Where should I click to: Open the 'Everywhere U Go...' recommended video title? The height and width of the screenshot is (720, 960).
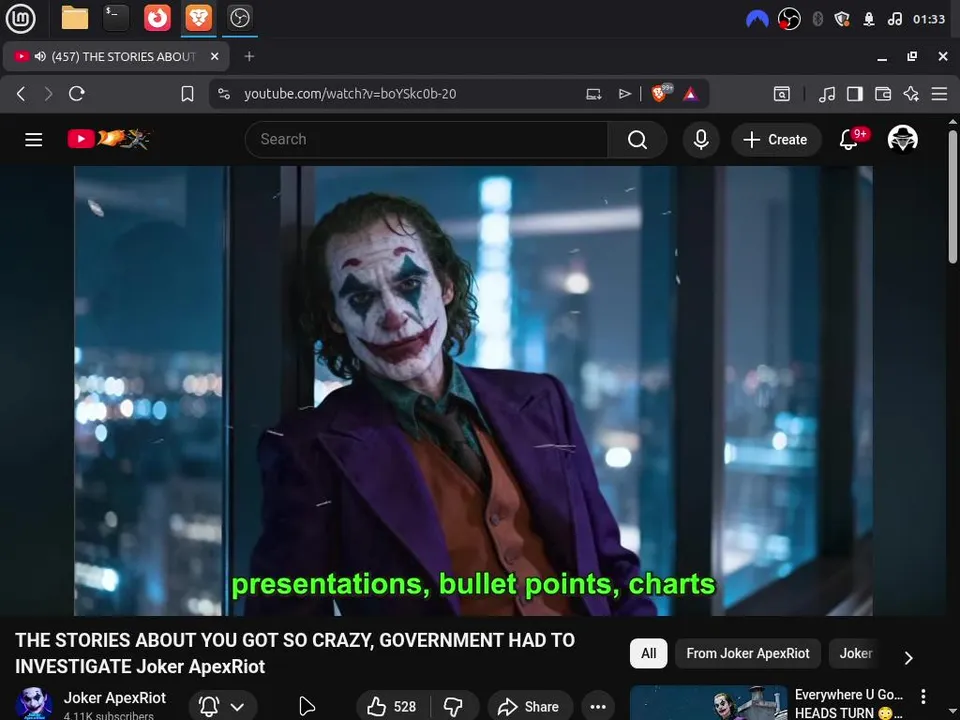pyautogui.click(x=849, y=703)
